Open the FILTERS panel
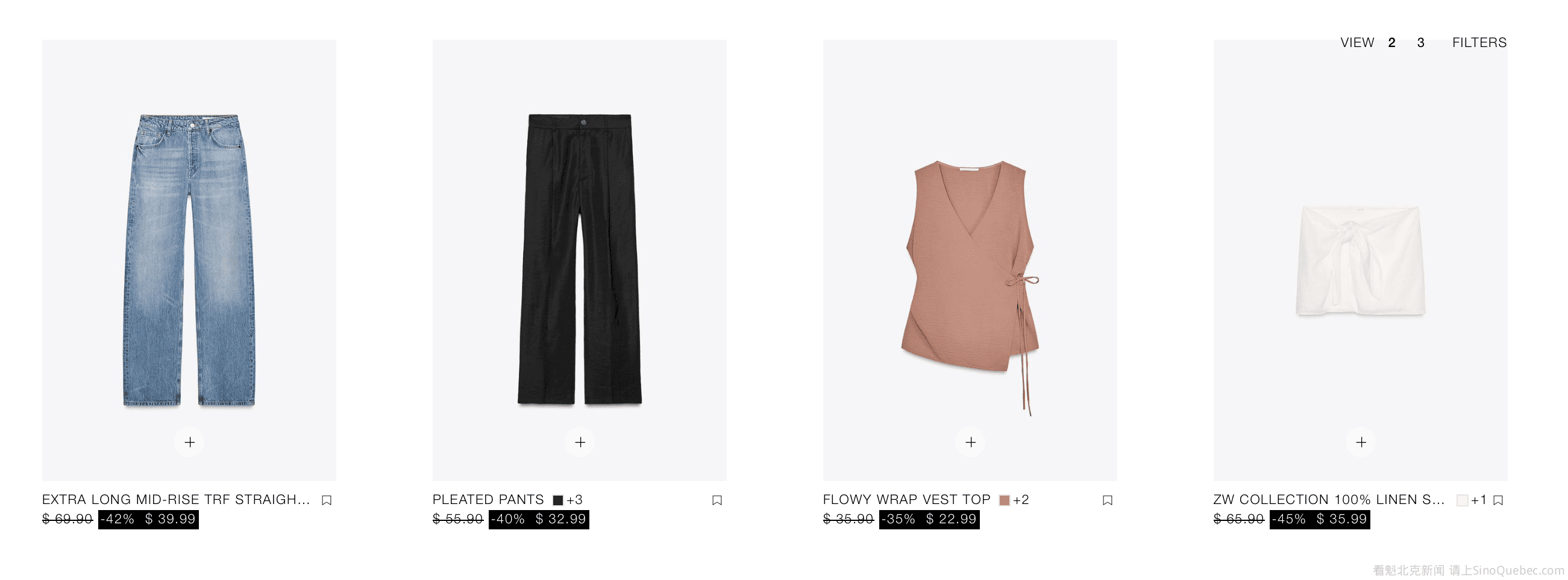1568x580 pixels. point(1479,43)
